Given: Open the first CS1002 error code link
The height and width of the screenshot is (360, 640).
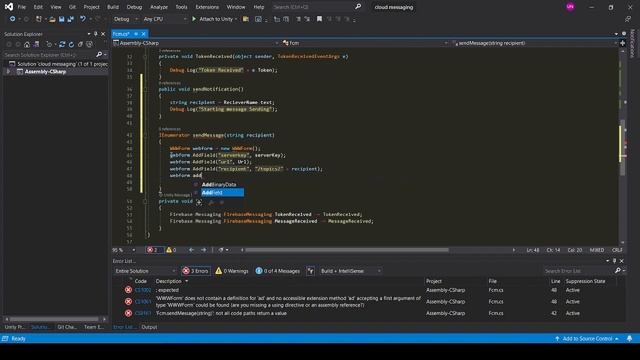Looking at the screenshot, I should pos(143,290).
